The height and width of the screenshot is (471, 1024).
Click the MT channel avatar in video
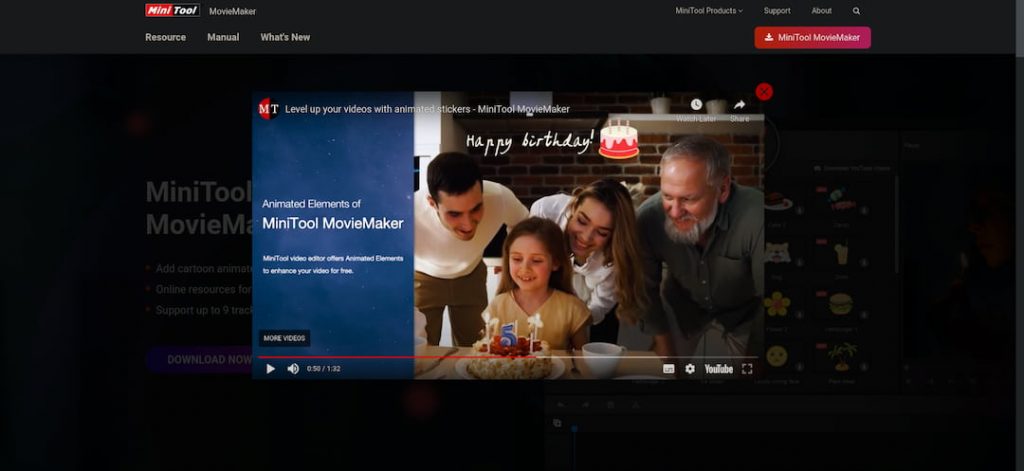click(268, 108)
